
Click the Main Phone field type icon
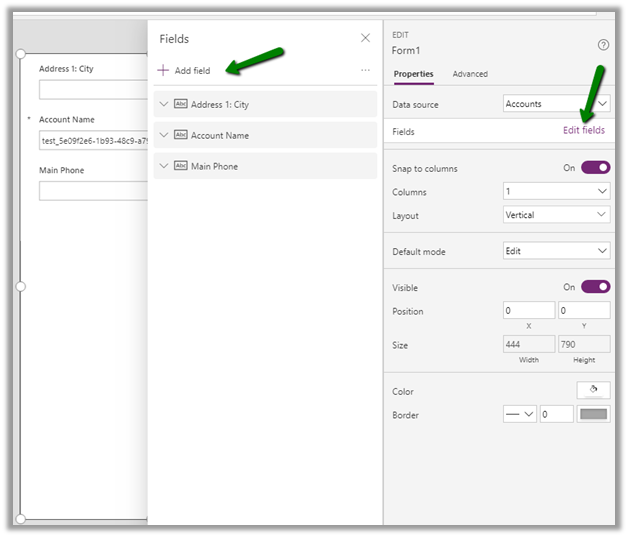point(181,166)
